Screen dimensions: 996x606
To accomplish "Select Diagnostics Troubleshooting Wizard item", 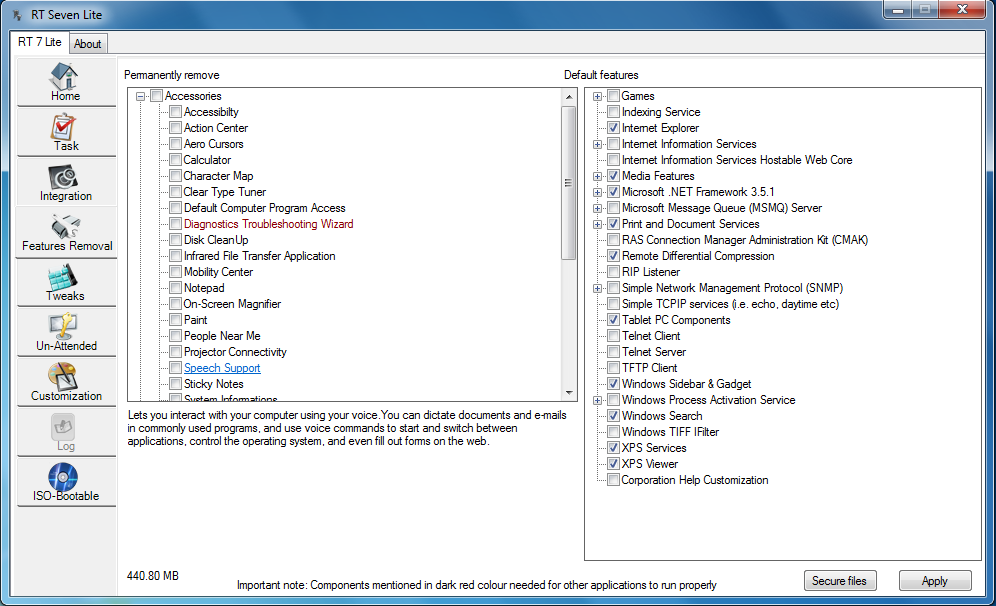I will (x=269, y=224).
